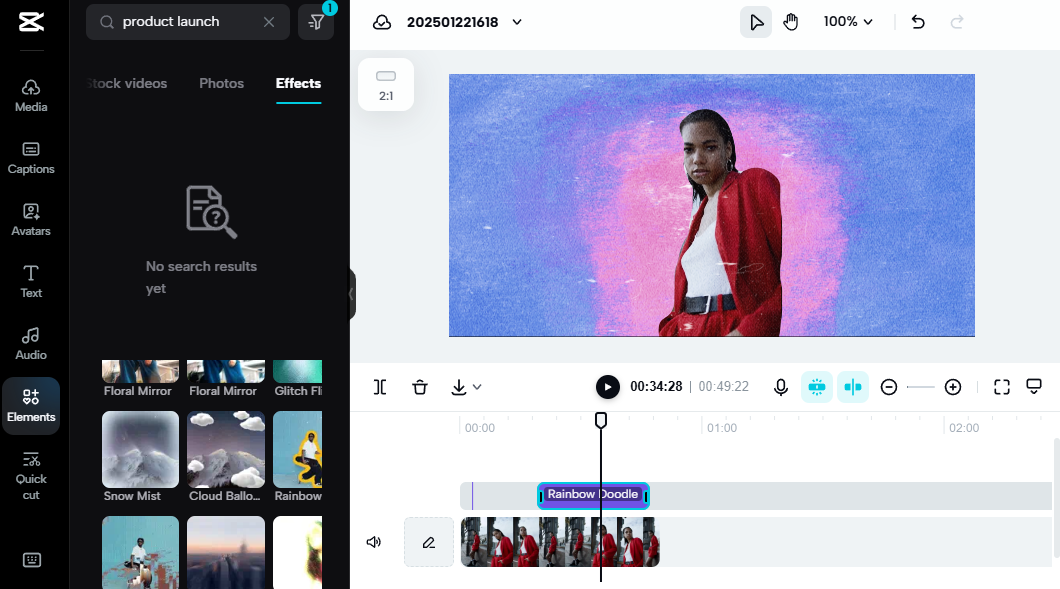Viewport: 1060px width, 589px height.
Task: Open the Audio panel
Action: 31,344
